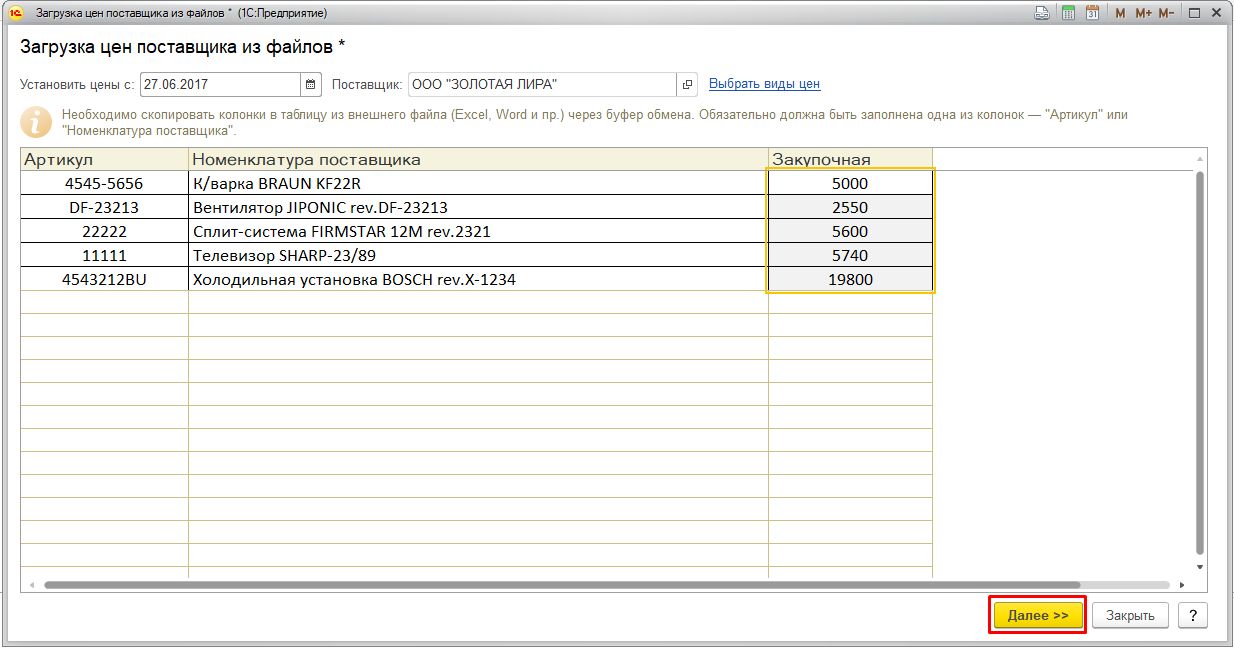The image size is (1234, 648).
Task: Select price cell 19800 for BOSCH row
Action: click(850, 280)
